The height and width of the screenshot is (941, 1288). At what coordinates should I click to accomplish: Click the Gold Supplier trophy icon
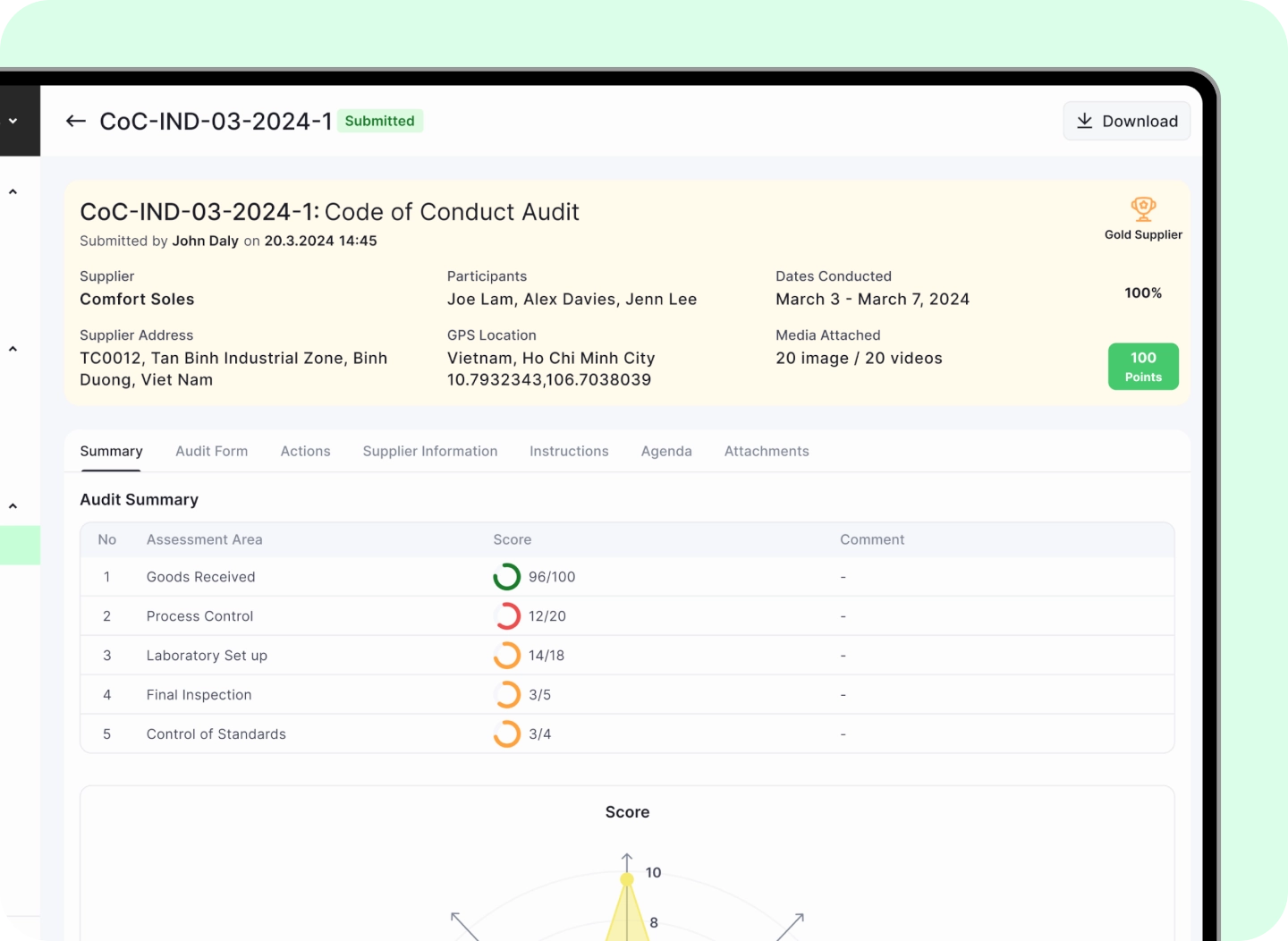pos(1143,207)
